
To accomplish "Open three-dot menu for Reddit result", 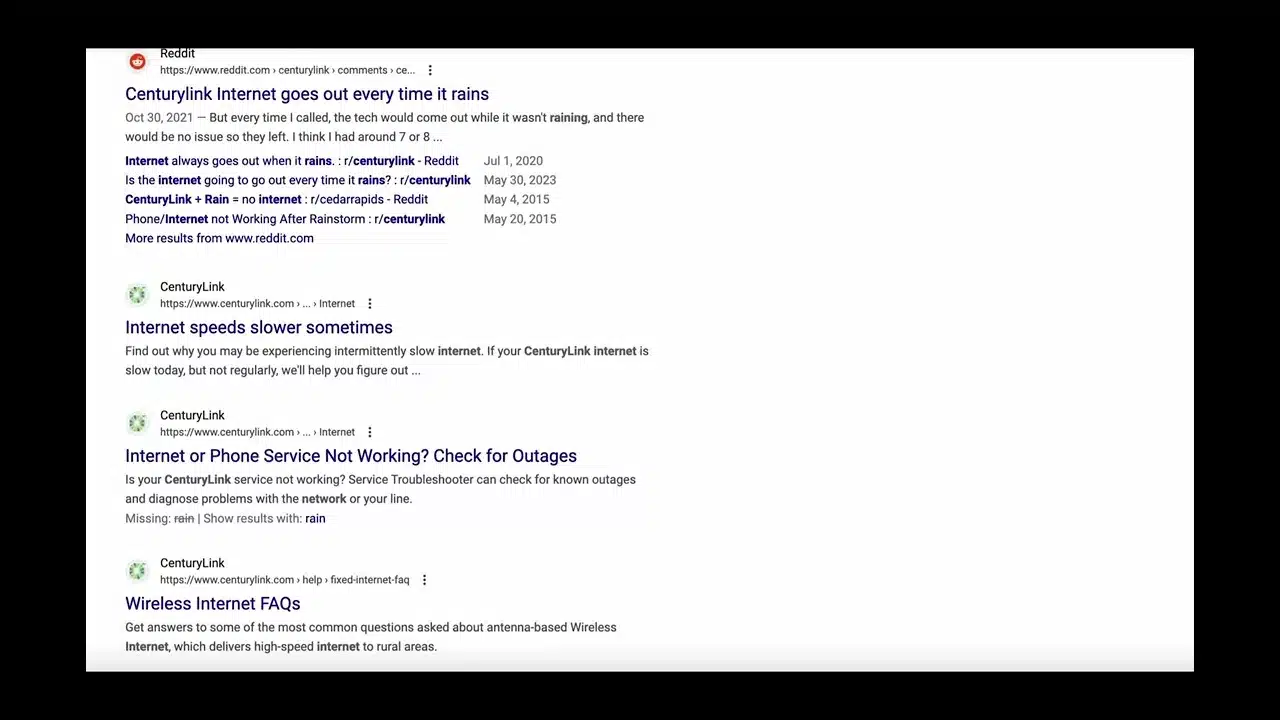I will click(430, 70).
